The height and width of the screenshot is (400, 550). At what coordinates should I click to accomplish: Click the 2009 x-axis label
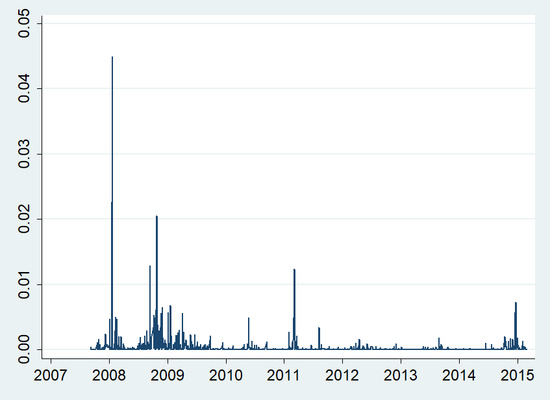(x=167, y=375)
